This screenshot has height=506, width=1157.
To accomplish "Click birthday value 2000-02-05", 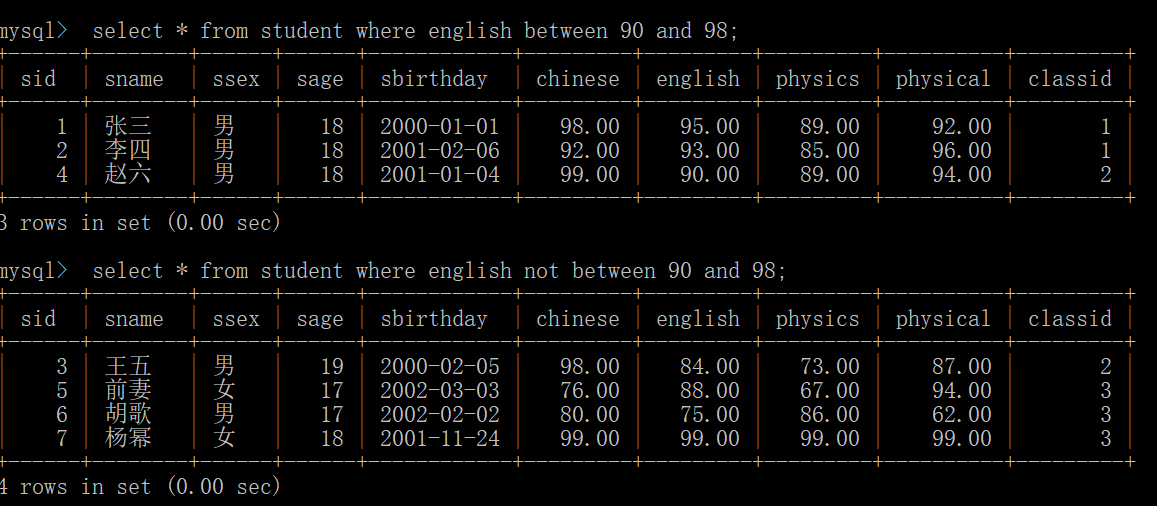I will [x=440, y=366].
